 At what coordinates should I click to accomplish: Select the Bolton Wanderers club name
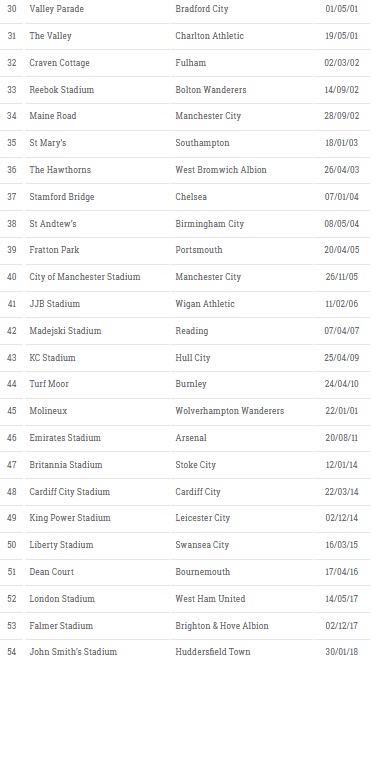pos(211,90)
